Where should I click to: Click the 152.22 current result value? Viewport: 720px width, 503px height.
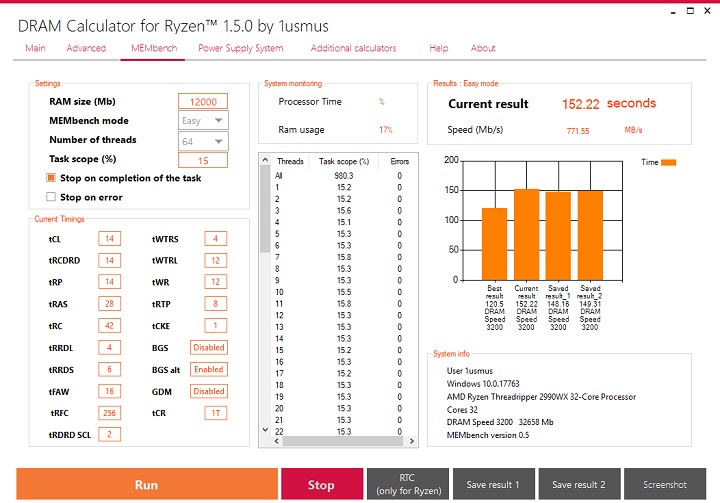click(580, 104)
